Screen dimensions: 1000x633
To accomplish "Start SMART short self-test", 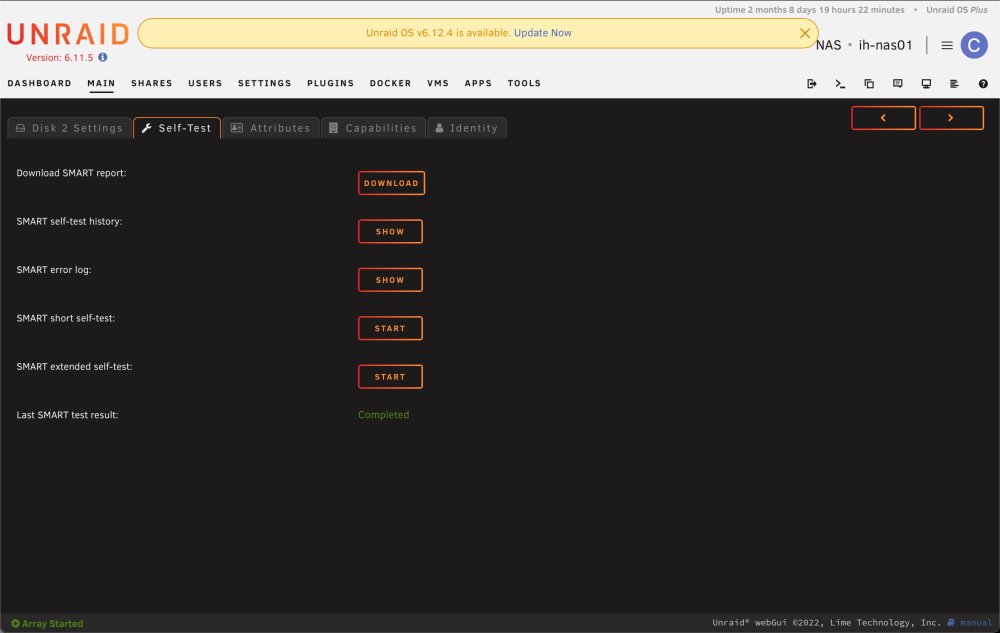I will coord(390,328).
